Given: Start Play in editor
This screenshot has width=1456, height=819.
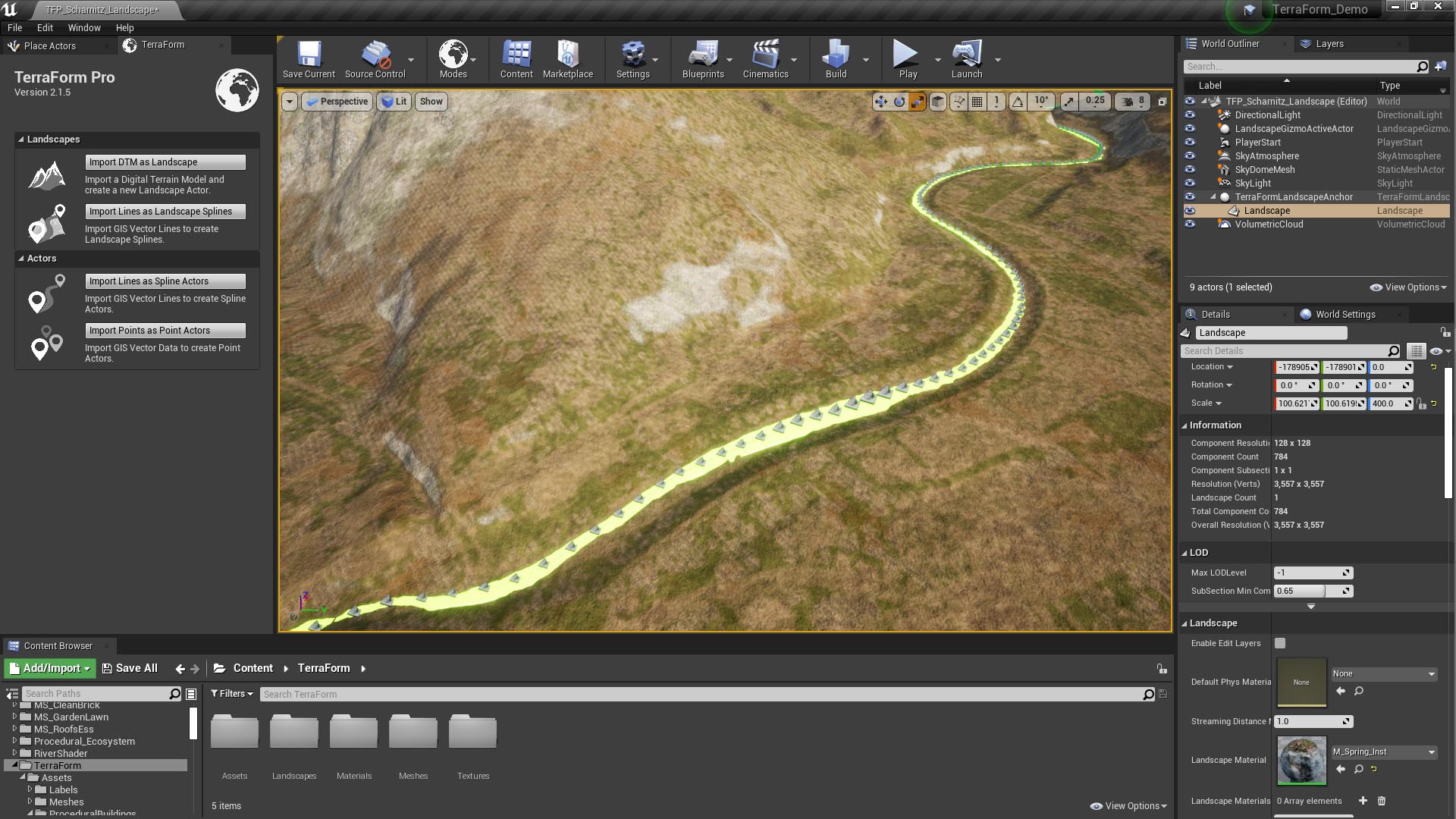Looking at the screenshot, I should [908, 59].
